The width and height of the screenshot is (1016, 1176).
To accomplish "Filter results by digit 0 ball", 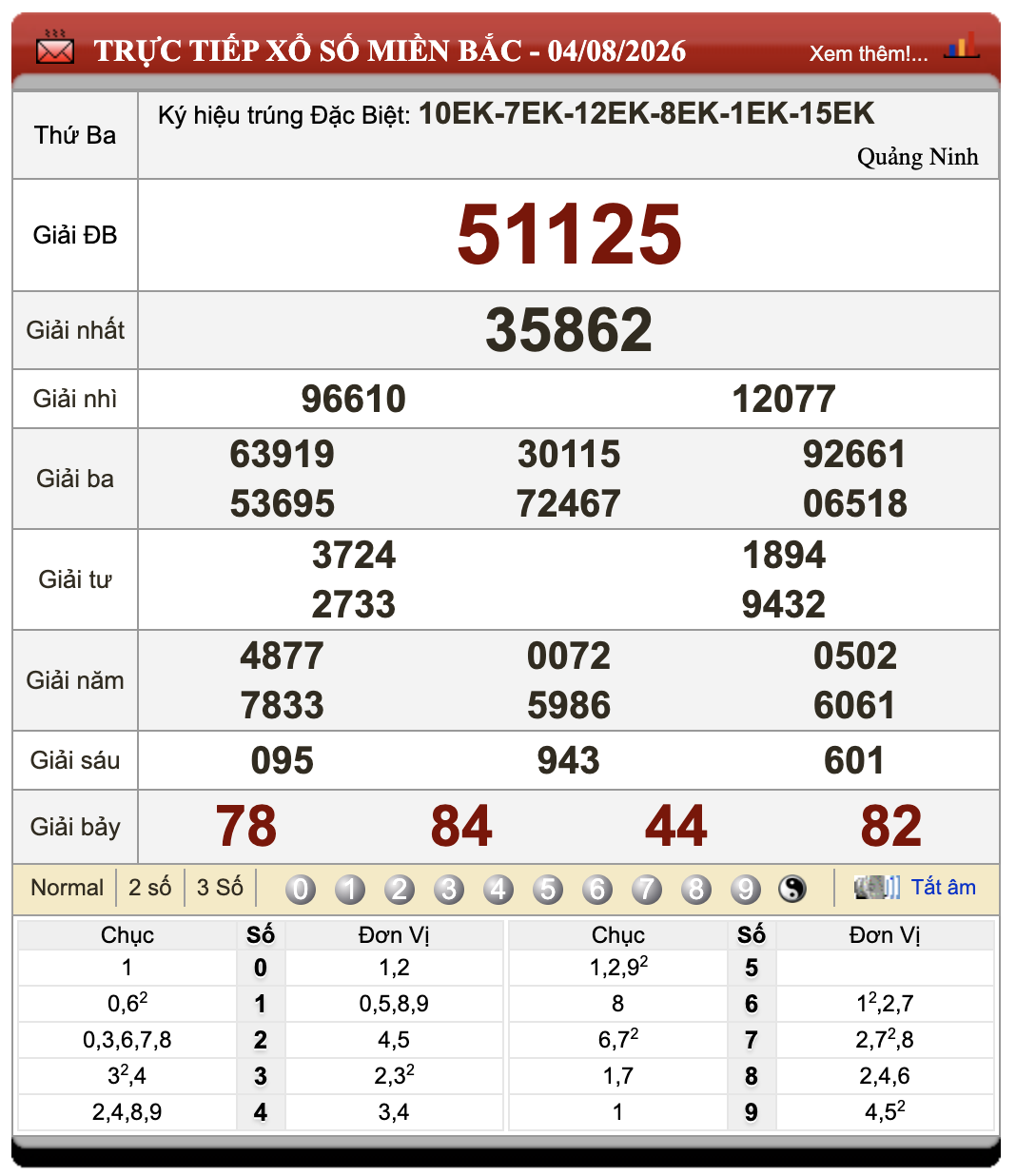I will tap(301, 889).
